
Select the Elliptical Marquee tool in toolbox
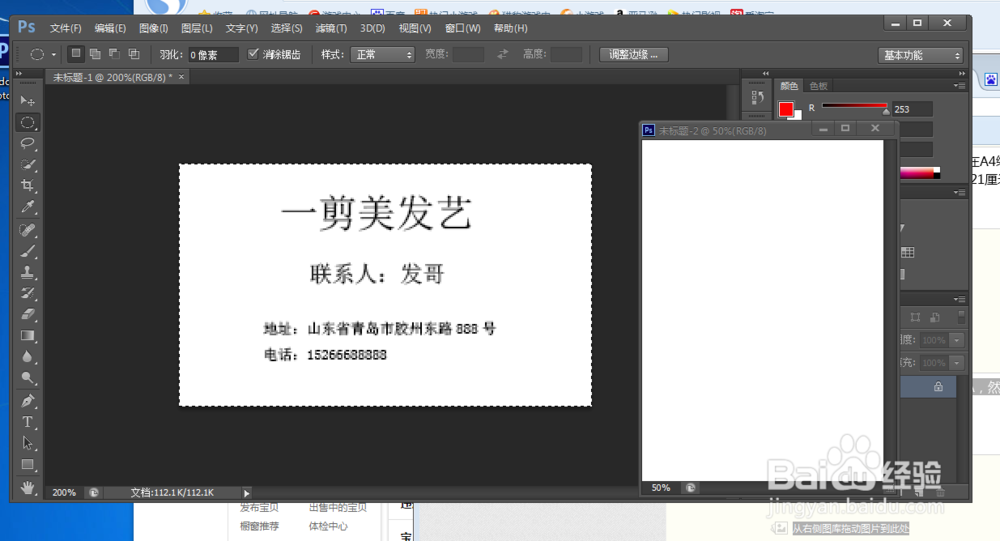click(x=27, y=122)
